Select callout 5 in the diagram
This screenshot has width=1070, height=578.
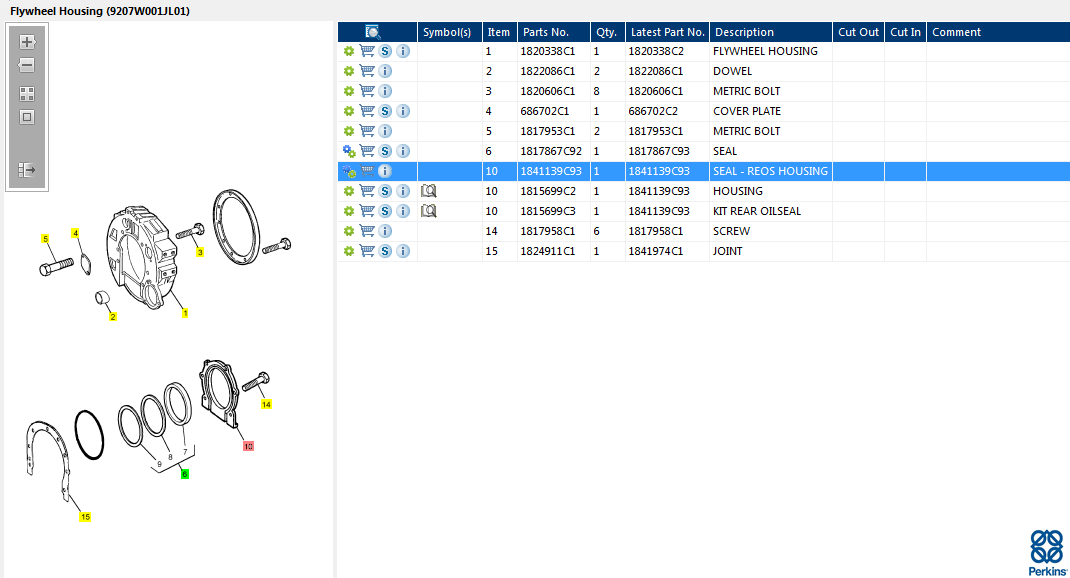(45, 239)
